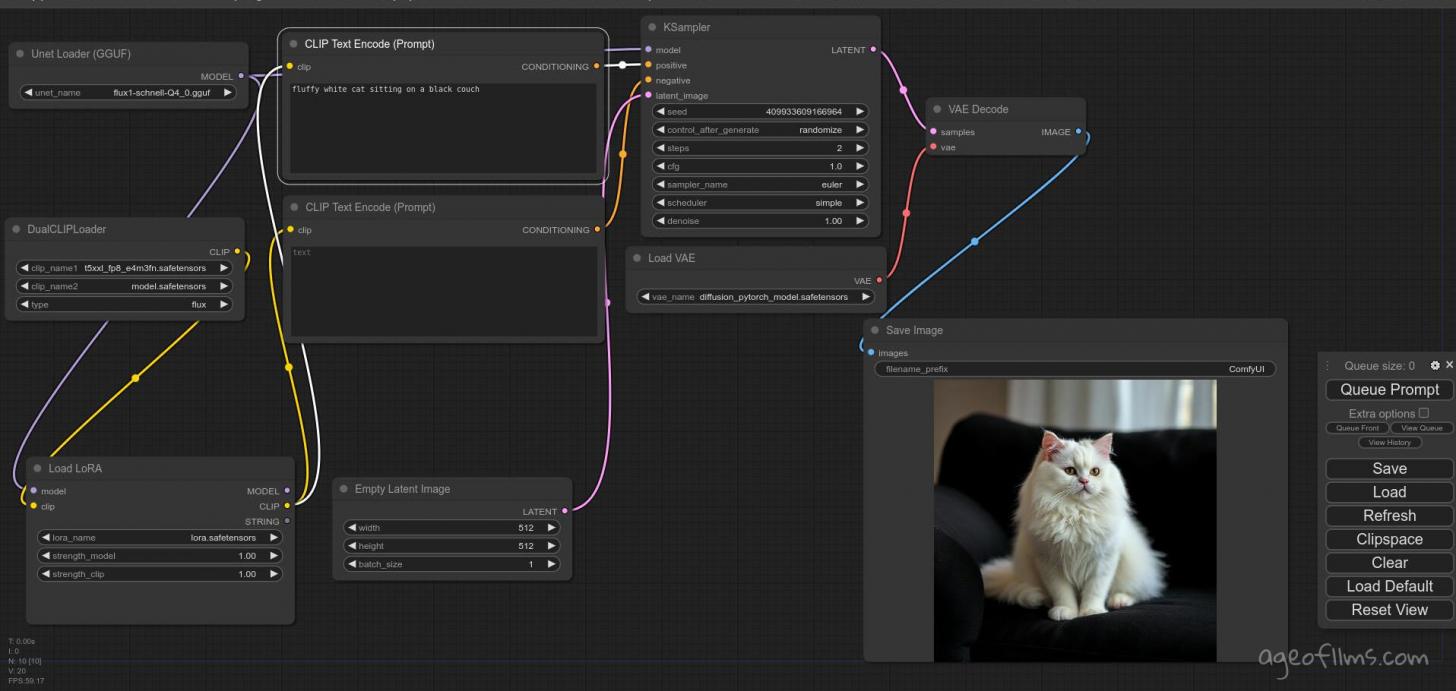Click the VAE Decode IMAGE output socket

click(x=1078, y=131)
